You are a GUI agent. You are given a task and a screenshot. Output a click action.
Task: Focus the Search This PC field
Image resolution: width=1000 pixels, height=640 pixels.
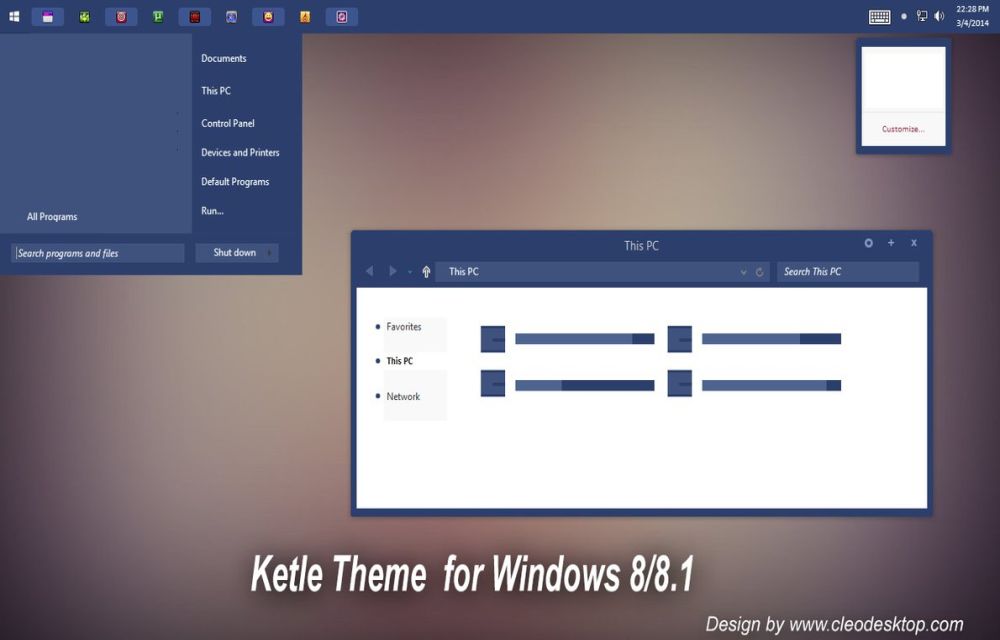pos(848,272)
